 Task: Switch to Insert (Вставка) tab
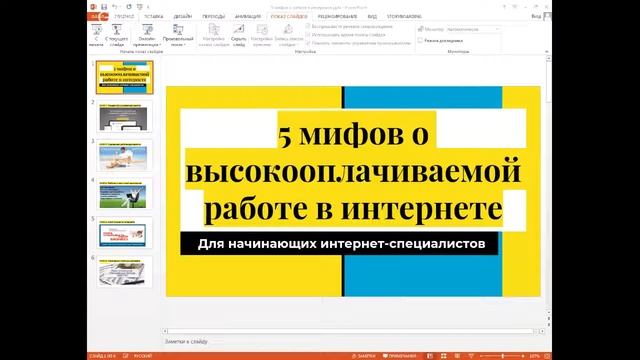tap(153, 16)
